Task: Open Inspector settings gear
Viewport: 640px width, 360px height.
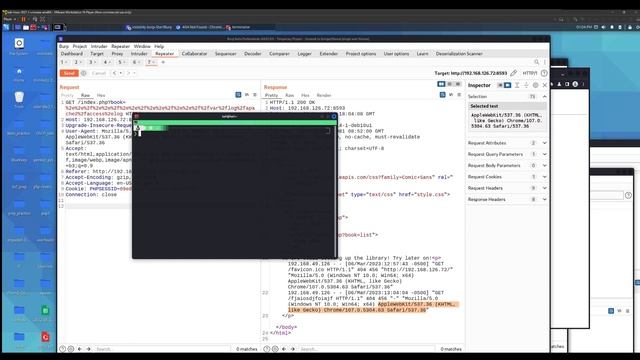Action: coord(536,85)
